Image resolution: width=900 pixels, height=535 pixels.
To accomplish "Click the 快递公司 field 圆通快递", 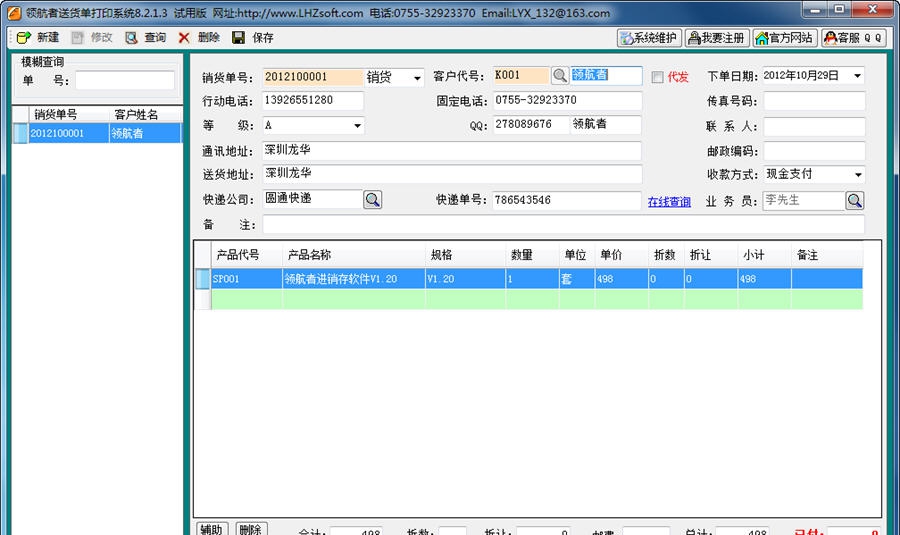I will [x=313, y=199].
